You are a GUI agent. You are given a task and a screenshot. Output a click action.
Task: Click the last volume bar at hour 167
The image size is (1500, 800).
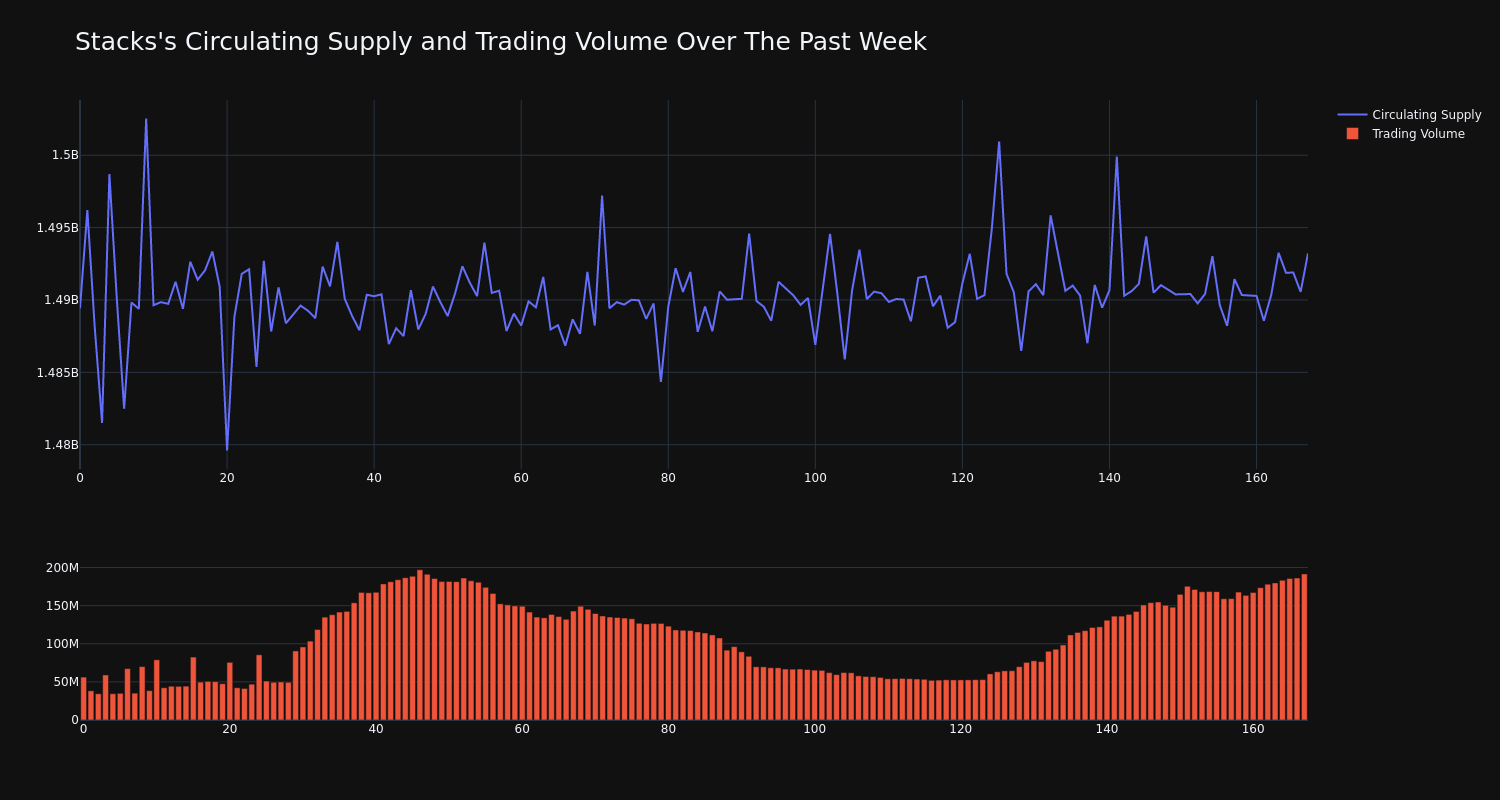[x=1304, y=647]
